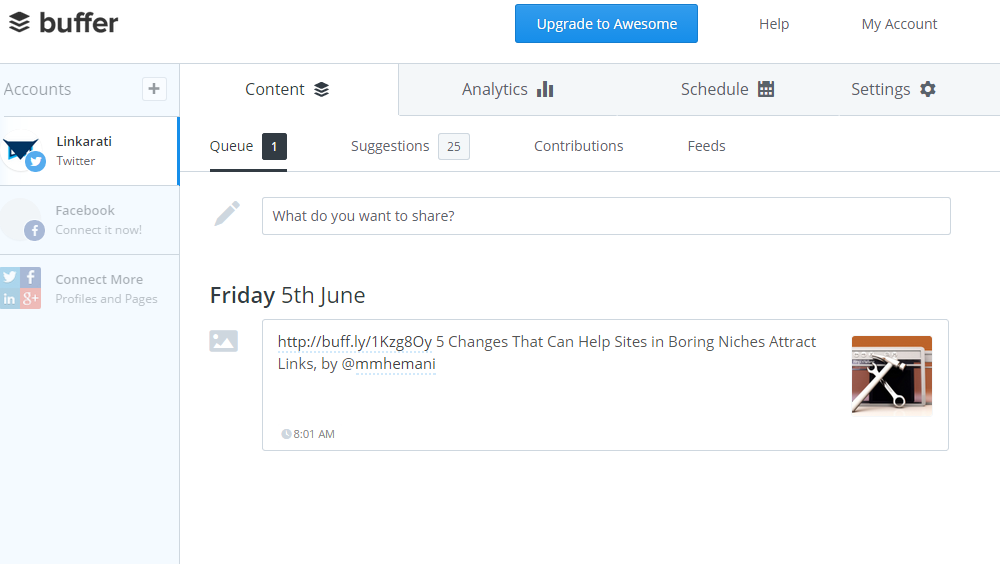
Task: Click the Upgrade to Awesome button
Action: coord(606,24)
